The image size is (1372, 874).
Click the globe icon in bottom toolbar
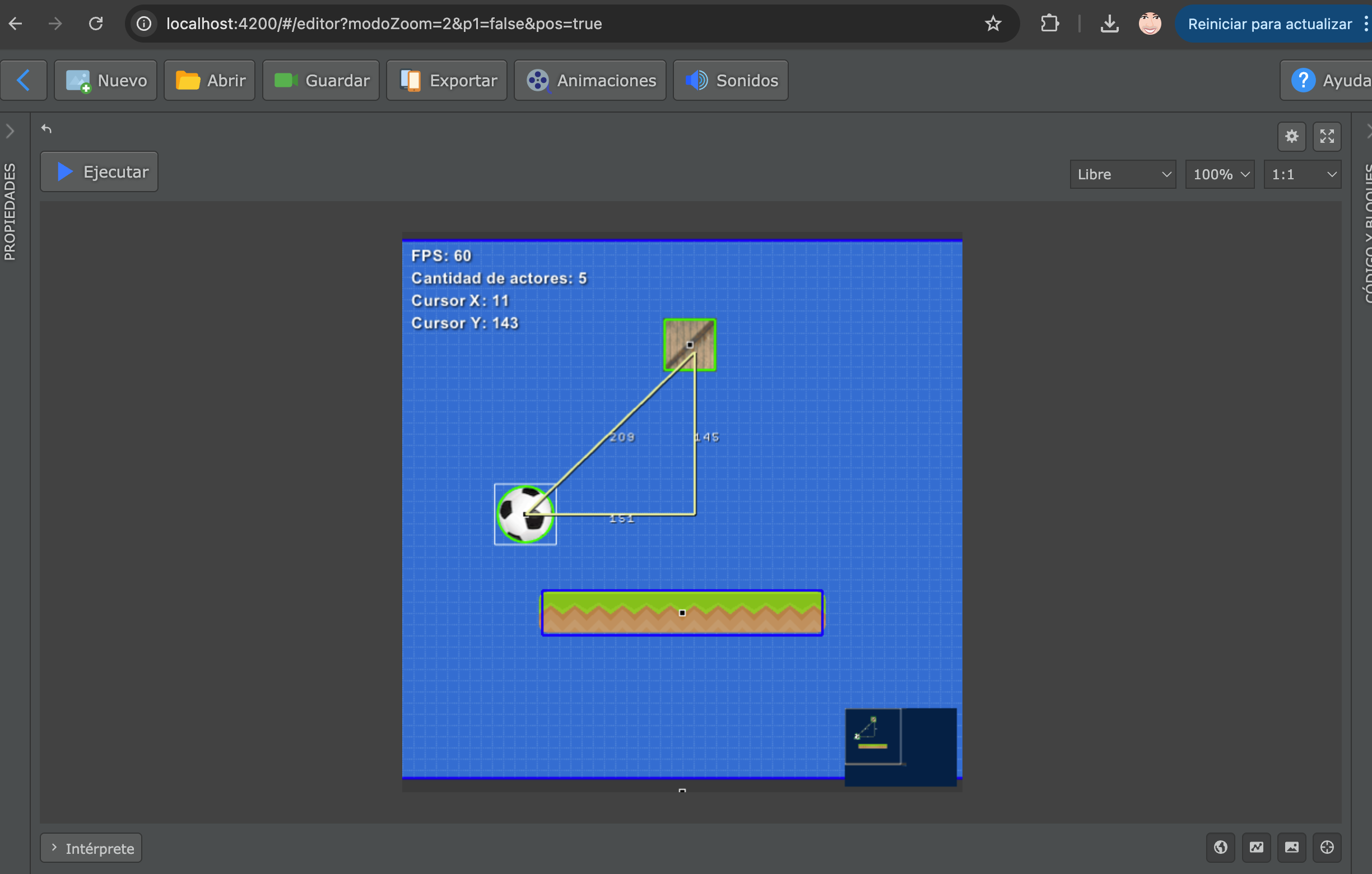coord(1220,847)
